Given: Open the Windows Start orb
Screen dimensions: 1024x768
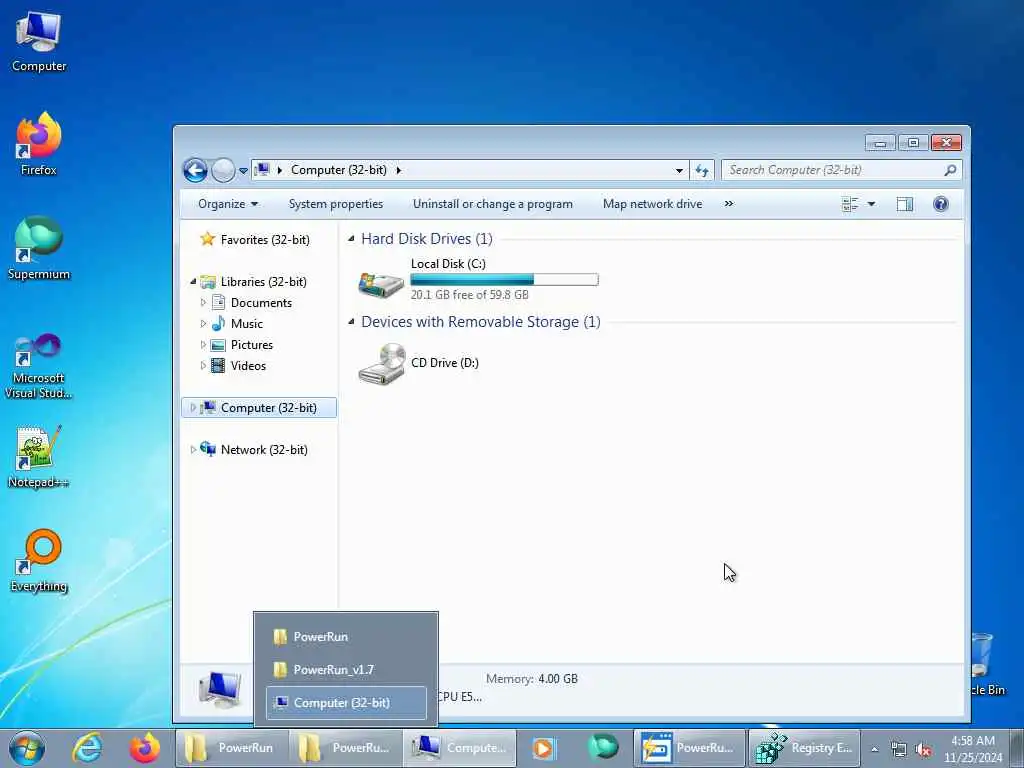Looking at the screenshot, I should [27, 748].
